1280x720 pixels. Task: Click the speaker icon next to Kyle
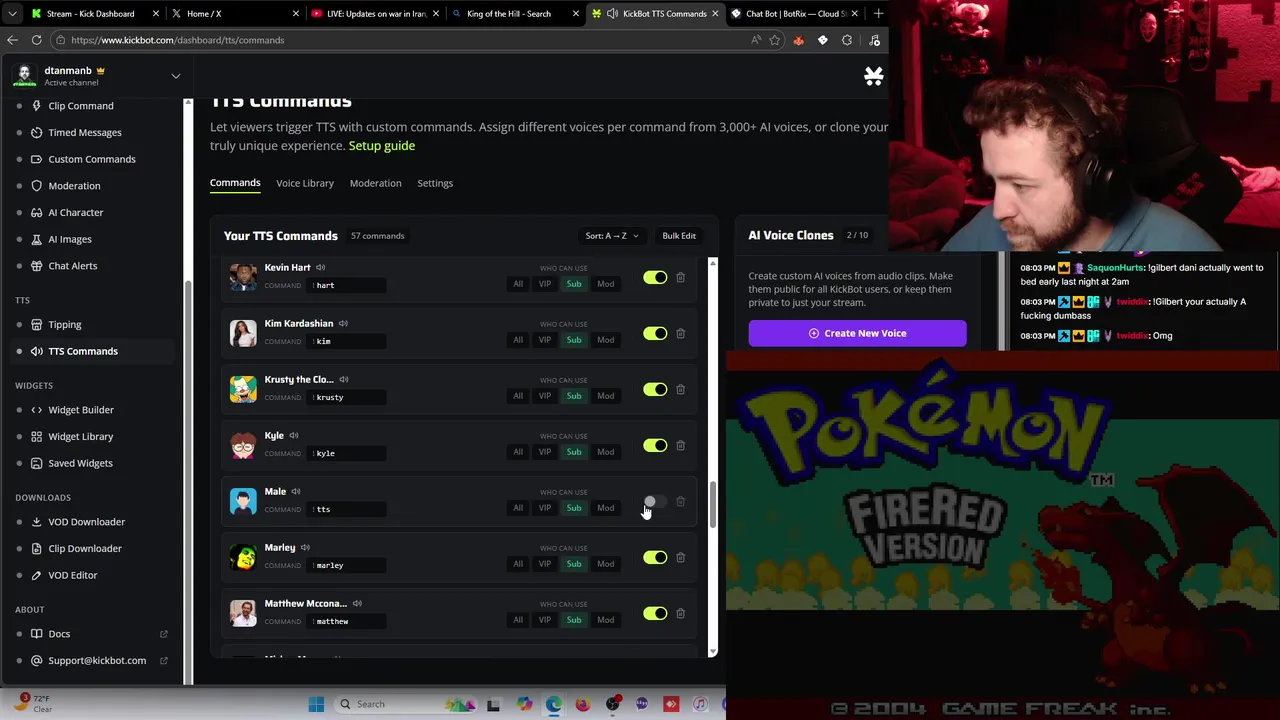point(294,435)
